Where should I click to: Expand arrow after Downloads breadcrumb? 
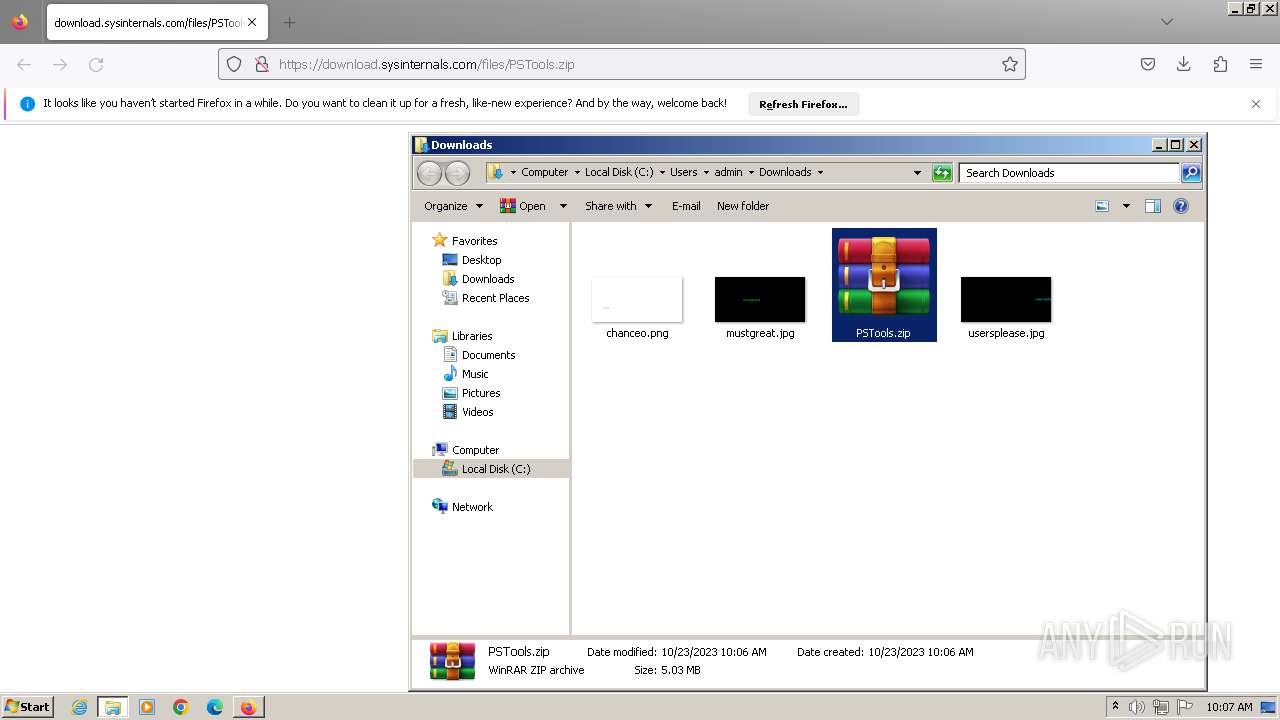coord(821,172)
